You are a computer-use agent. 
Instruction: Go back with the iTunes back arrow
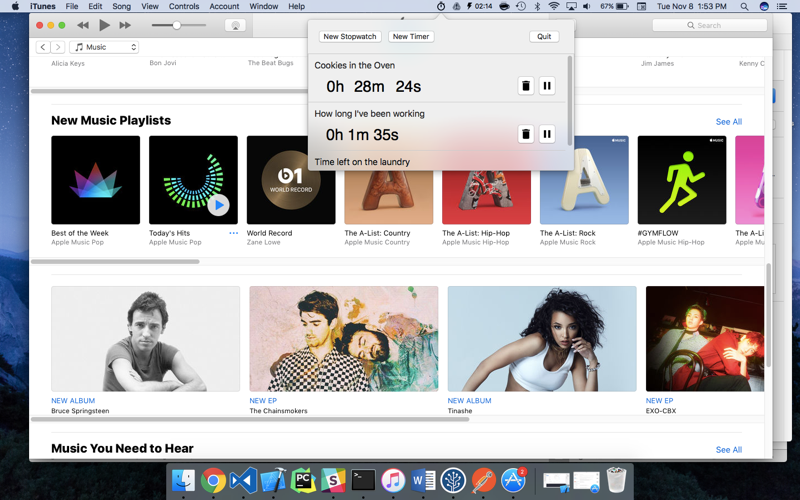point(43,47)
